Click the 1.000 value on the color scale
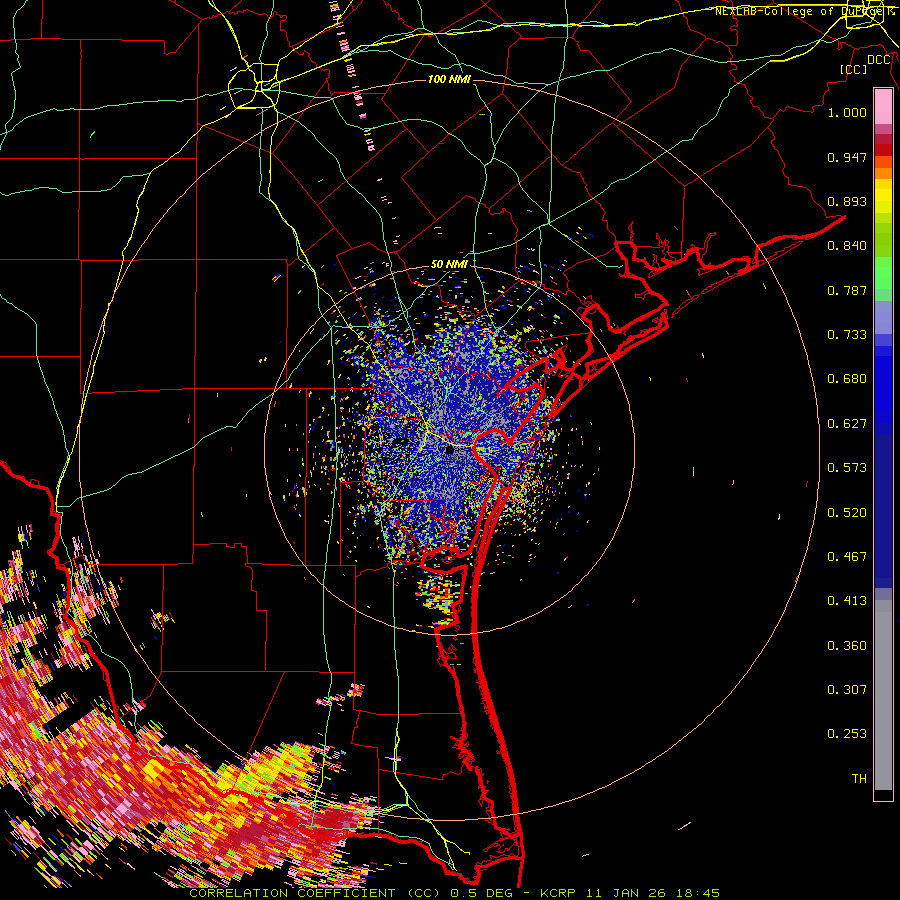The image size is (900, 900). click(847, 112)
